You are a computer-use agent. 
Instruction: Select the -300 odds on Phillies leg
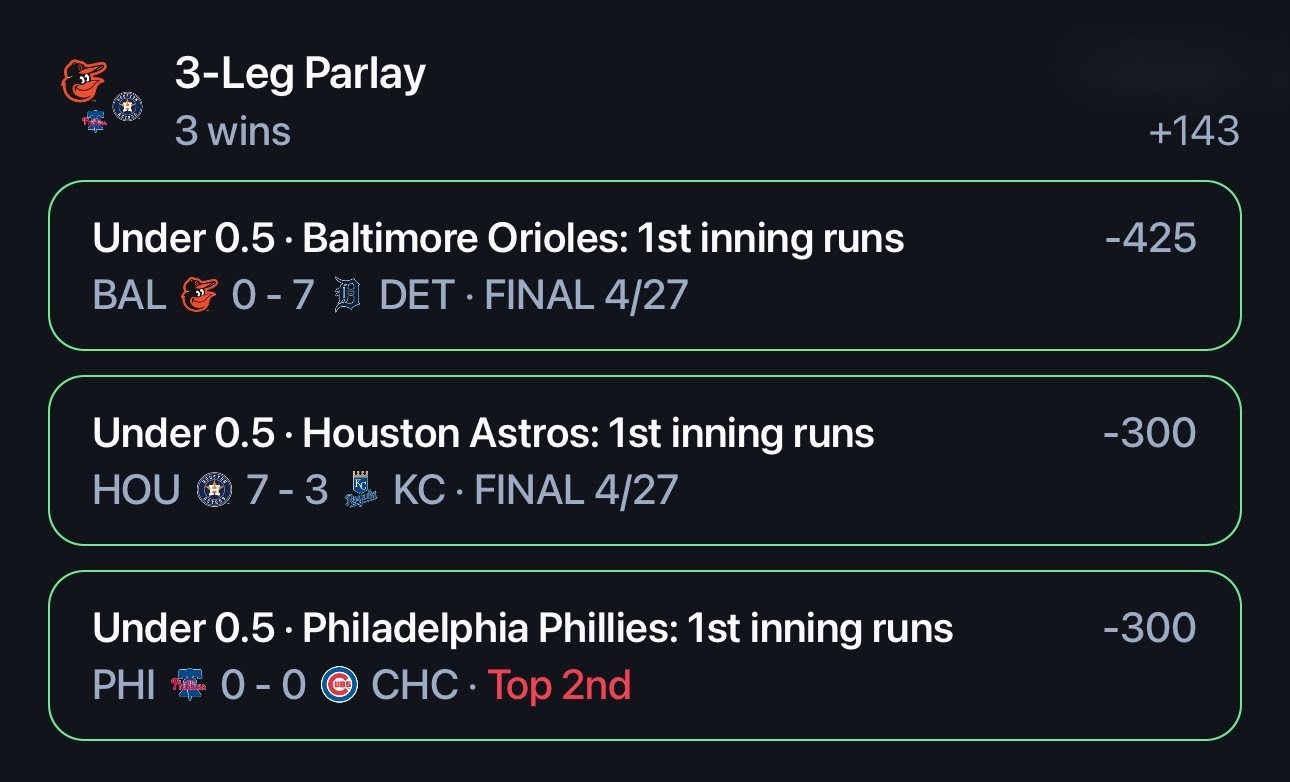(1150, 628)
